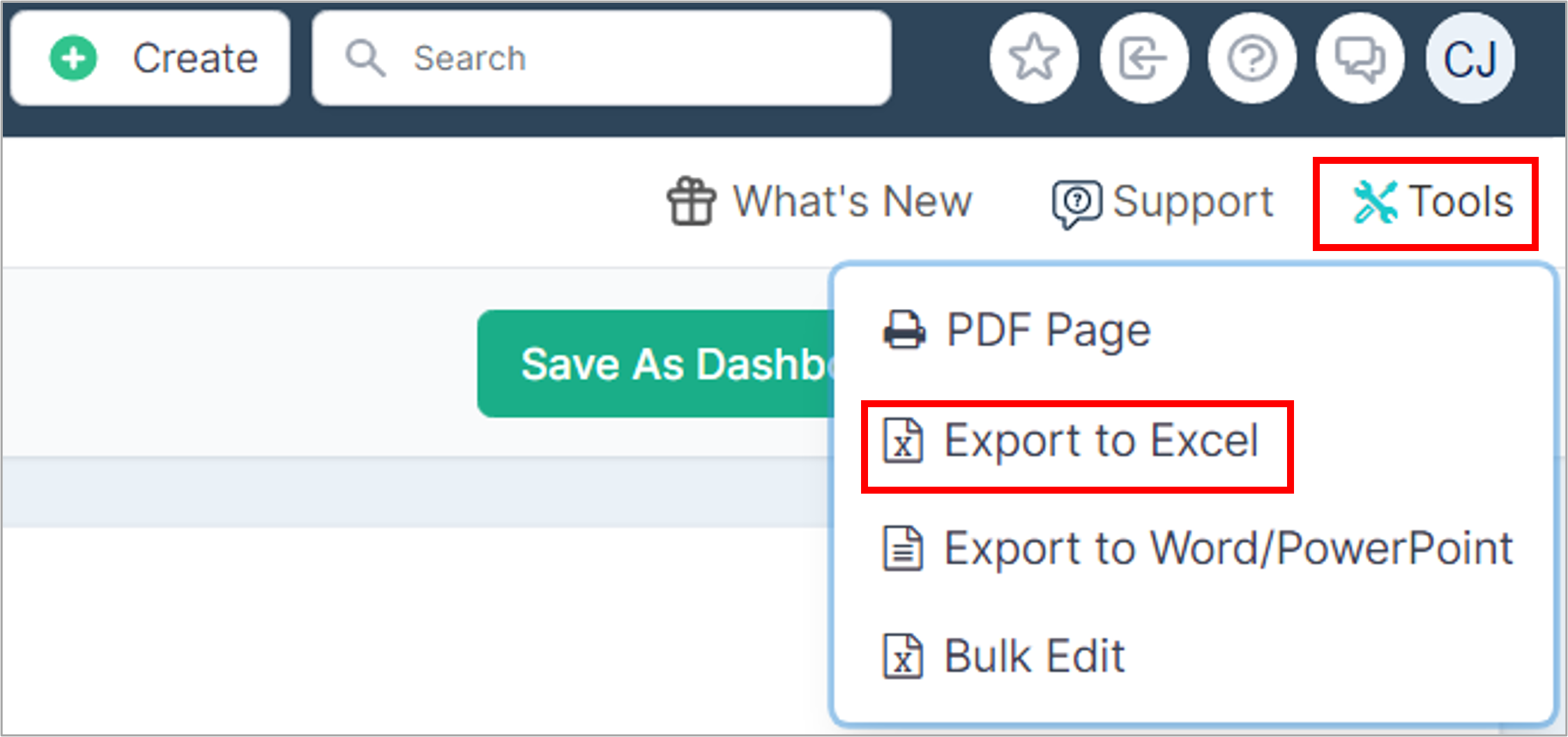Open the What's New link

pyautogui.click(x=819, y=202)
